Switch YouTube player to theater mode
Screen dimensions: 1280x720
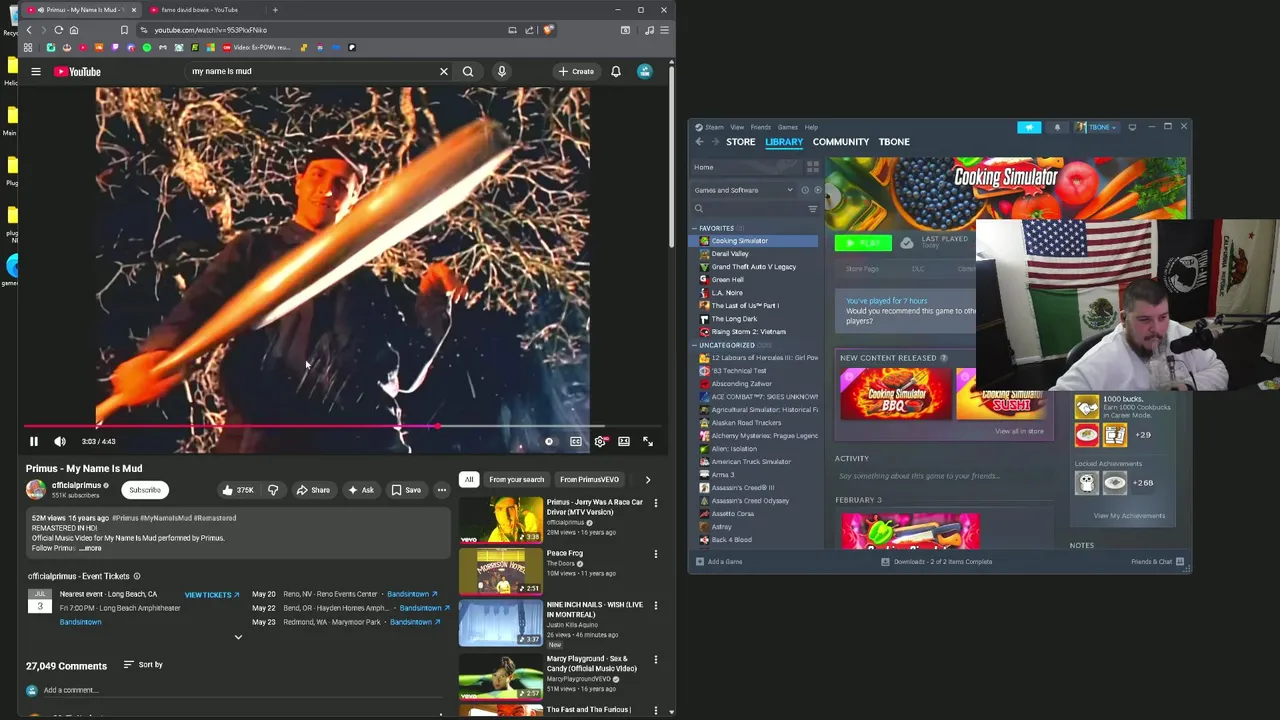pyautogui.click(x=624, y=441)
